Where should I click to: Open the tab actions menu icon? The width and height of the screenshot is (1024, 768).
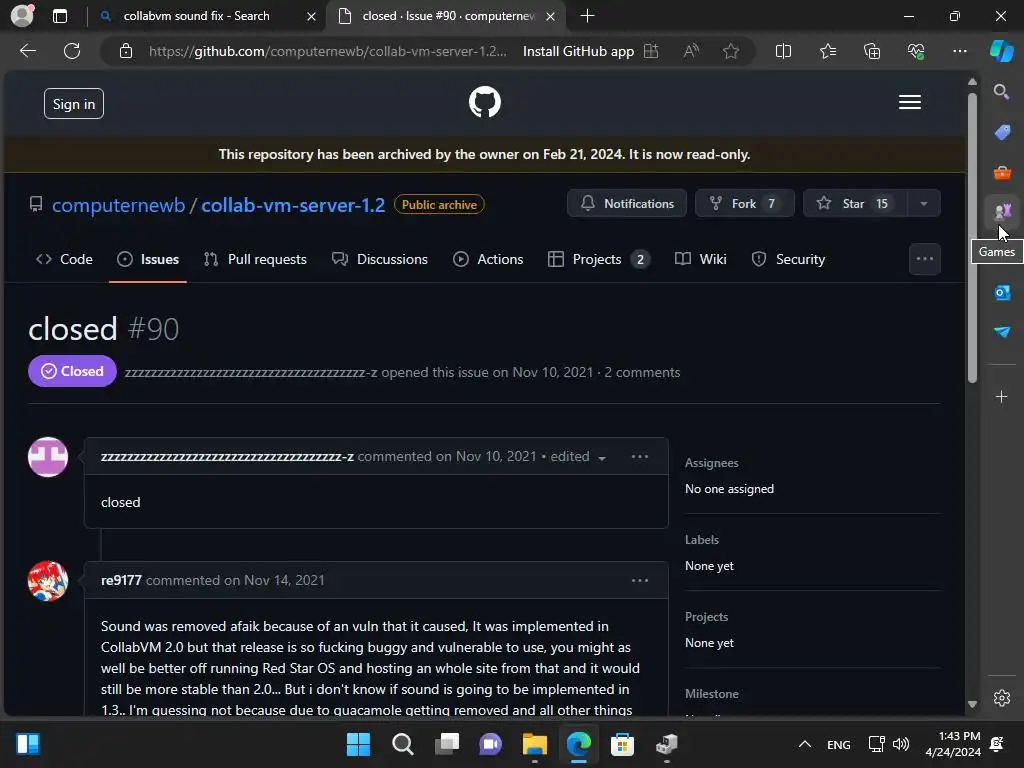(59, 16)
